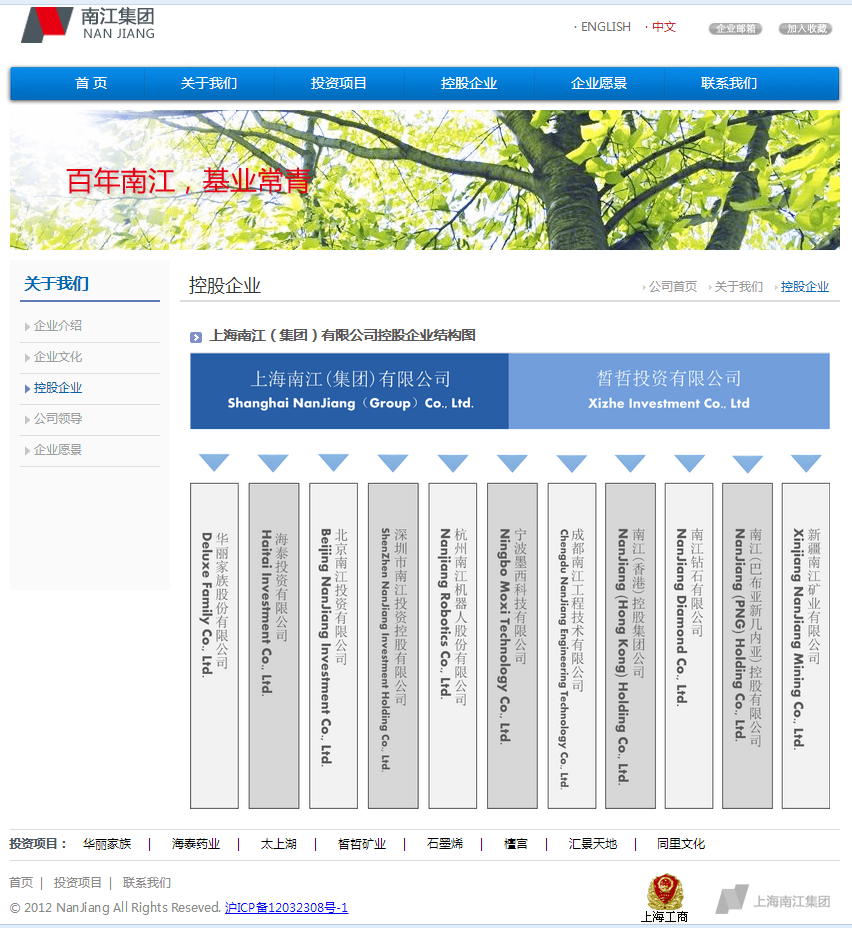Click 石墨烯 project link
Viewport: 852px width, 928px height.
pyautogui.click(x=444, y=844)
